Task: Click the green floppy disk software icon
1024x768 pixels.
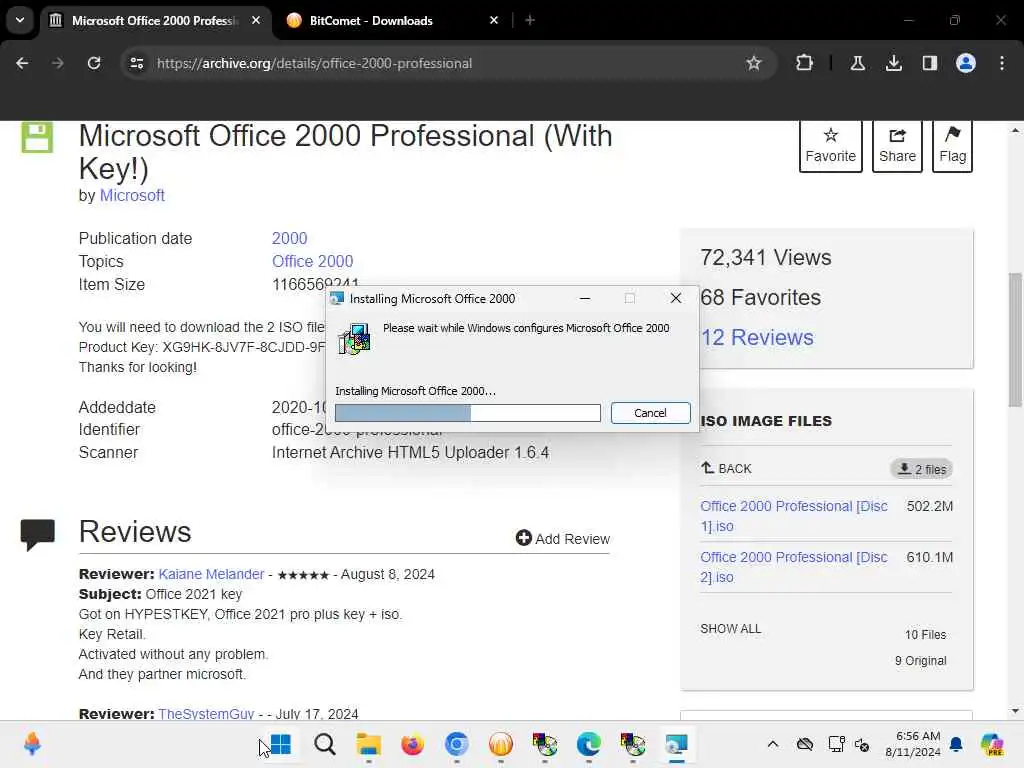Action: (37, 137)
